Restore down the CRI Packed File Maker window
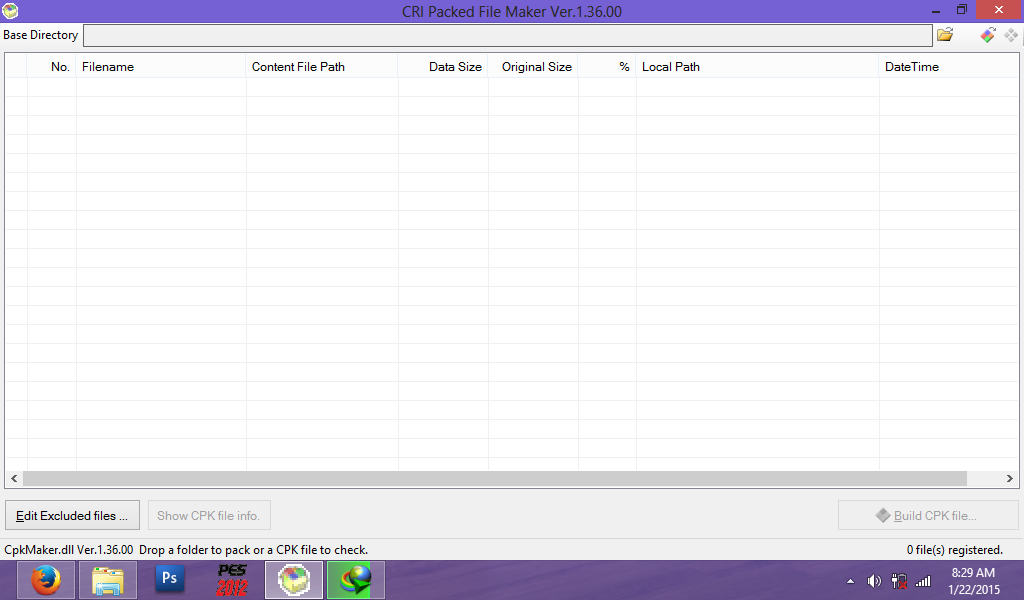 (x=962, y=10)
